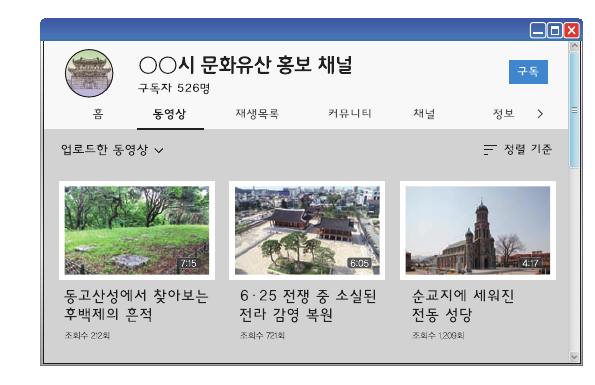Click the view count under the 동고산성 video

pos(87,335)
